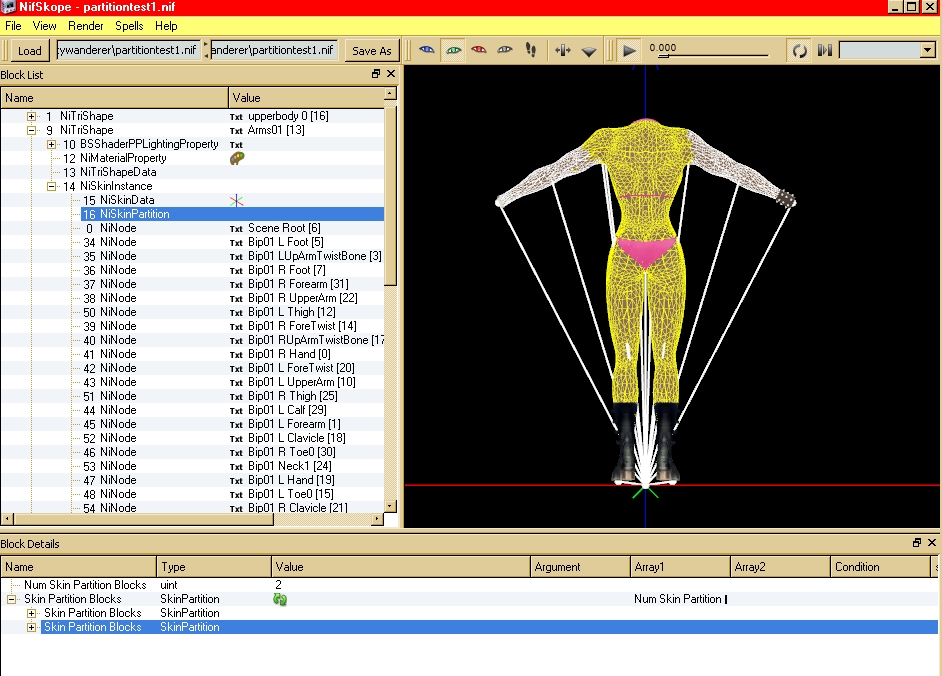Open the Spells menu
The height and width of the screenshot is (676, 942).
point(129,26)
